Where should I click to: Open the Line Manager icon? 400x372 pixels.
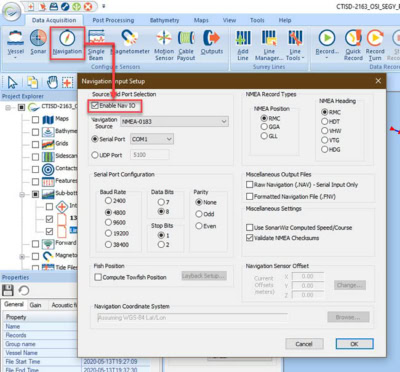tap(269, 37)
